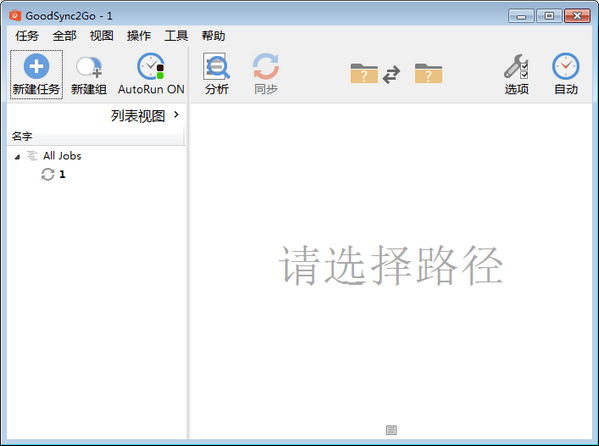Click the sync direction arrows between folders
Viewport: 599px width, 446px height.
[392, 75]
